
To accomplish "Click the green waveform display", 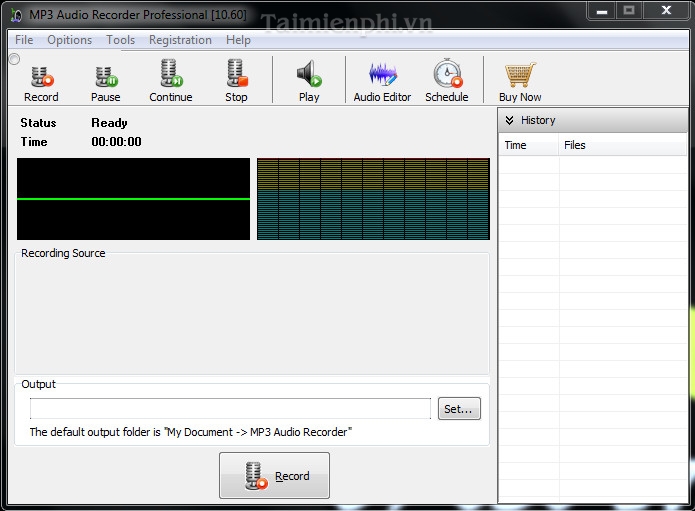I will pos(133,199).
